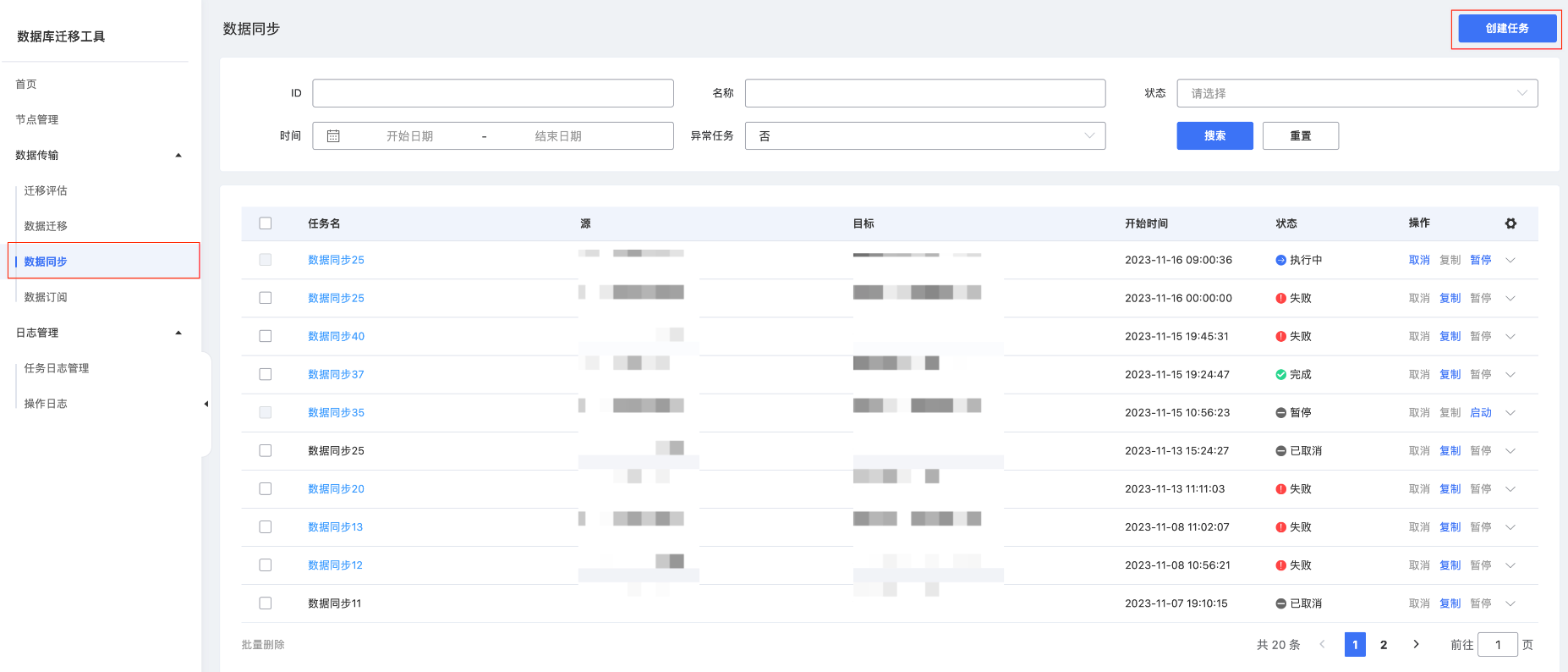Click 启动 for the paused 数据同步35 task
The image size is (1568, 672).
point(1480,412)
